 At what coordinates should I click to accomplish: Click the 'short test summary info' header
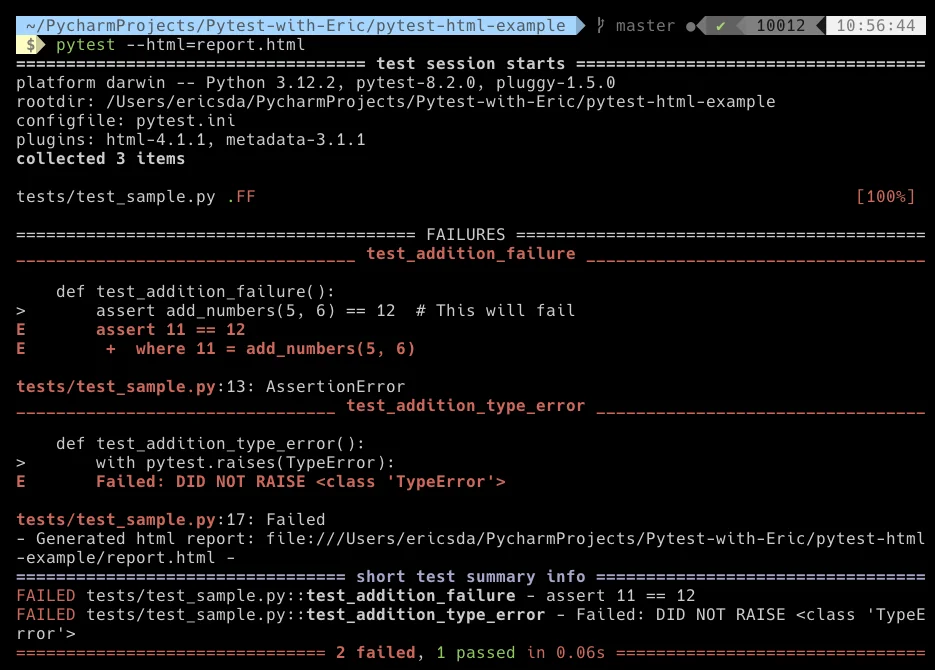click(470, 577)
